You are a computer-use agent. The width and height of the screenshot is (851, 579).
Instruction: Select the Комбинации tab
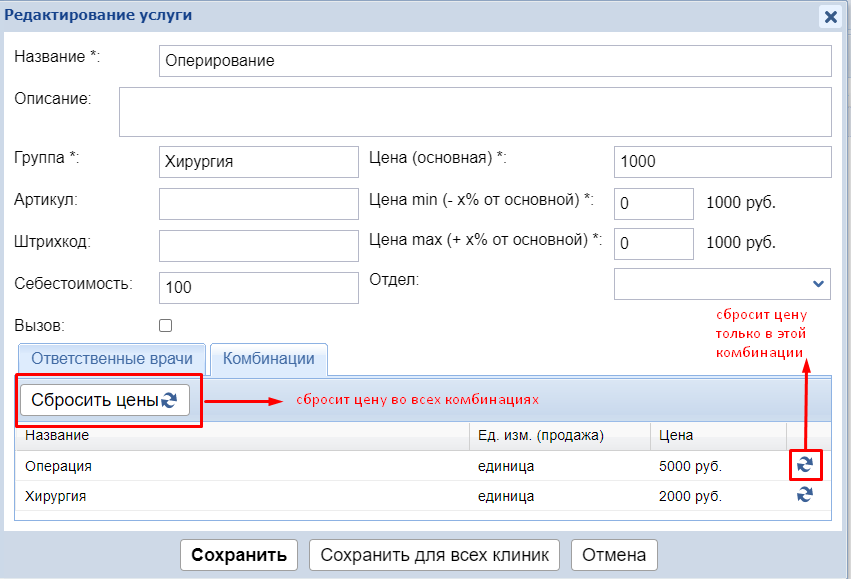pyautogui.click(x=269, y=358)
